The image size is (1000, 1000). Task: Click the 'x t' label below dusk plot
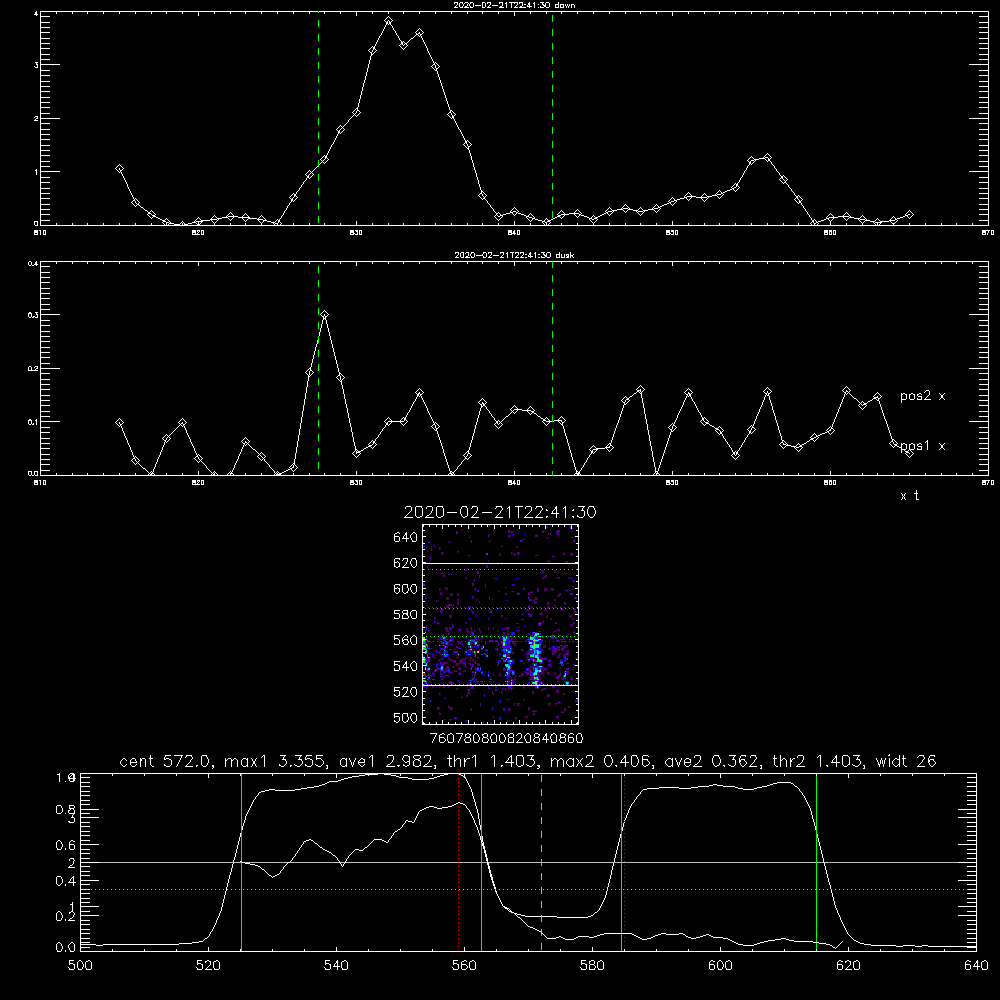909,496
